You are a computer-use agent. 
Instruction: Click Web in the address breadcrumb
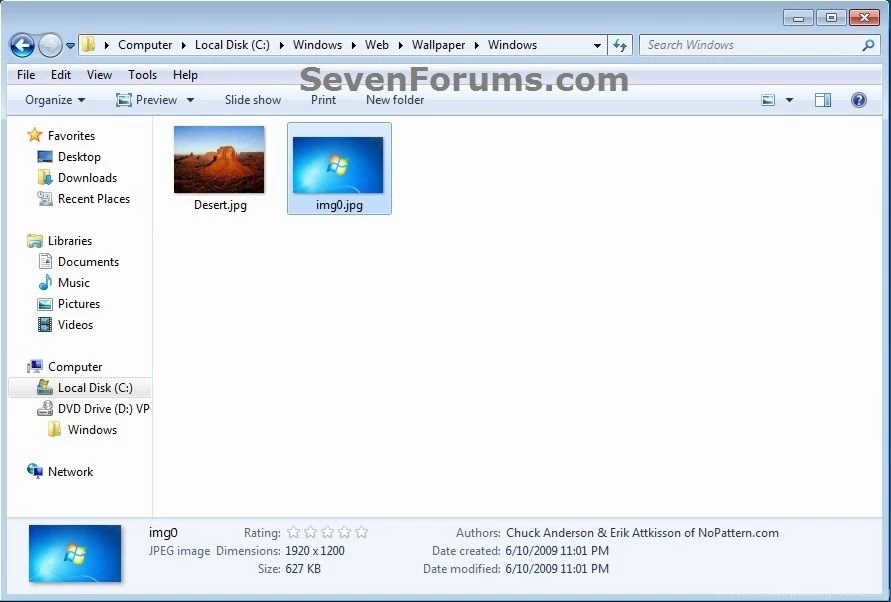coord(377,45)
